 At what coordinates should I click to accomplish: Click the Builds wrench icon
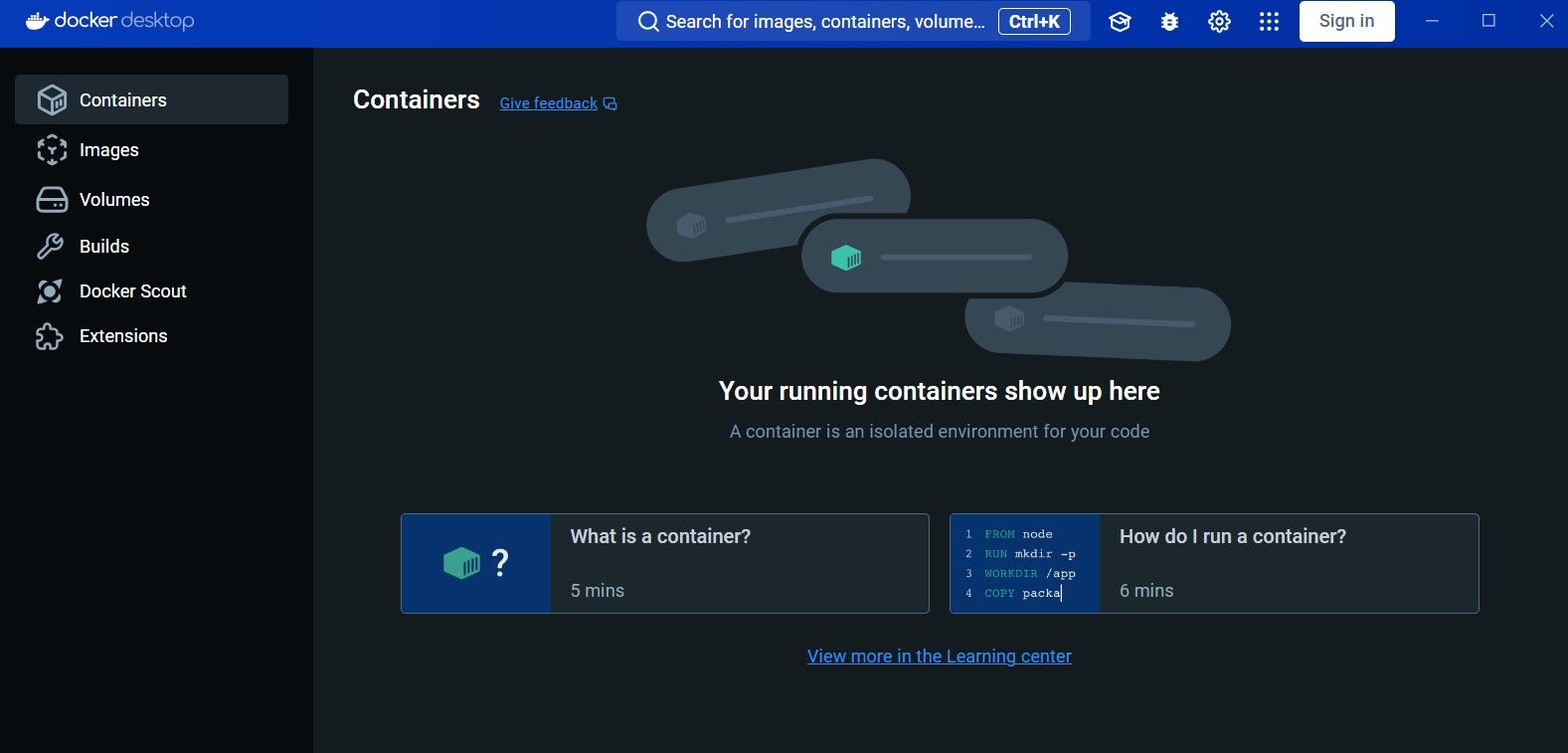50,246
